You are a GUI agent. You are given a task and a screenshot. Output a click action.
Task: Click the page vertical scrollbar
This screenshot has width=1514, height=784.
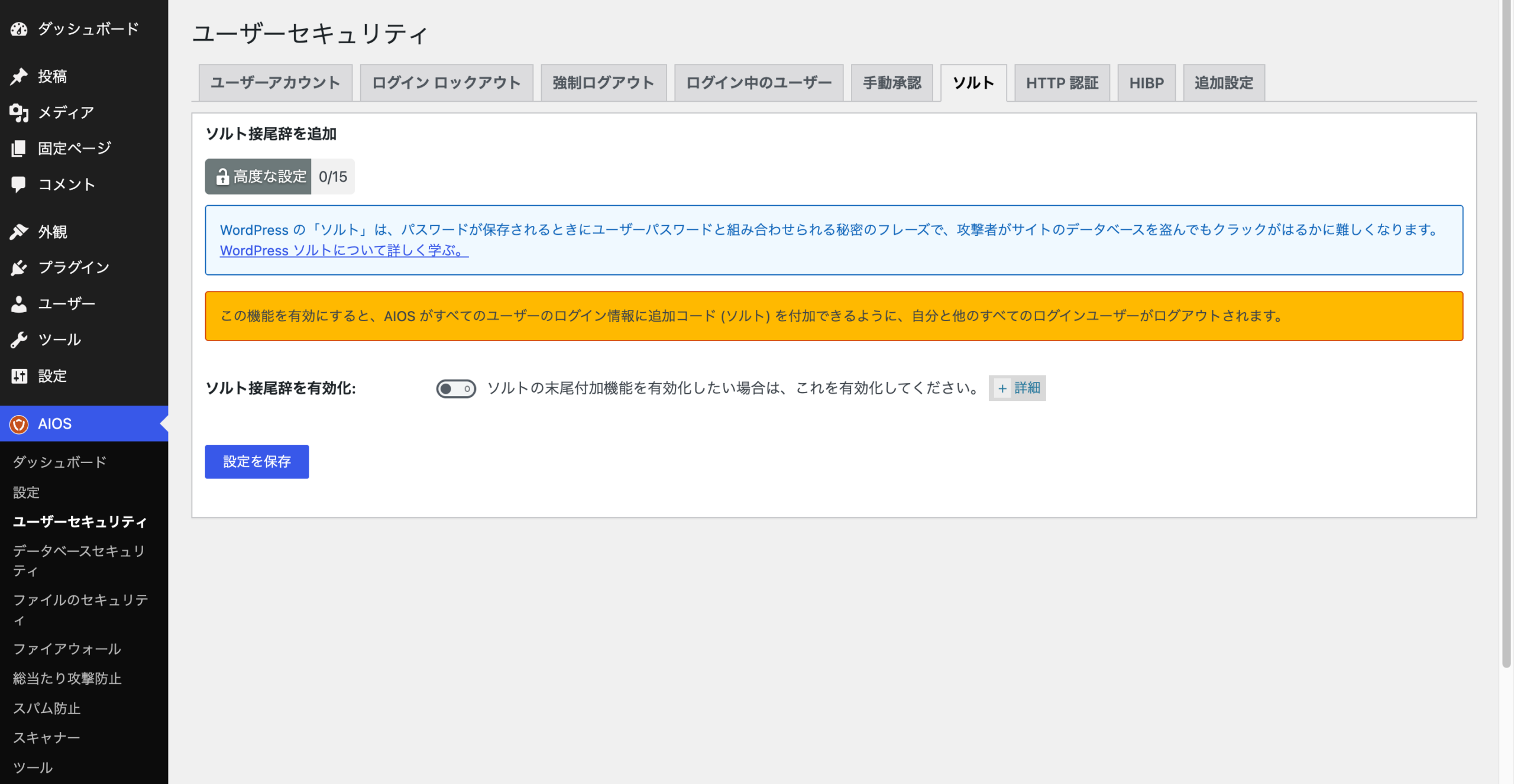[1506, 334]
